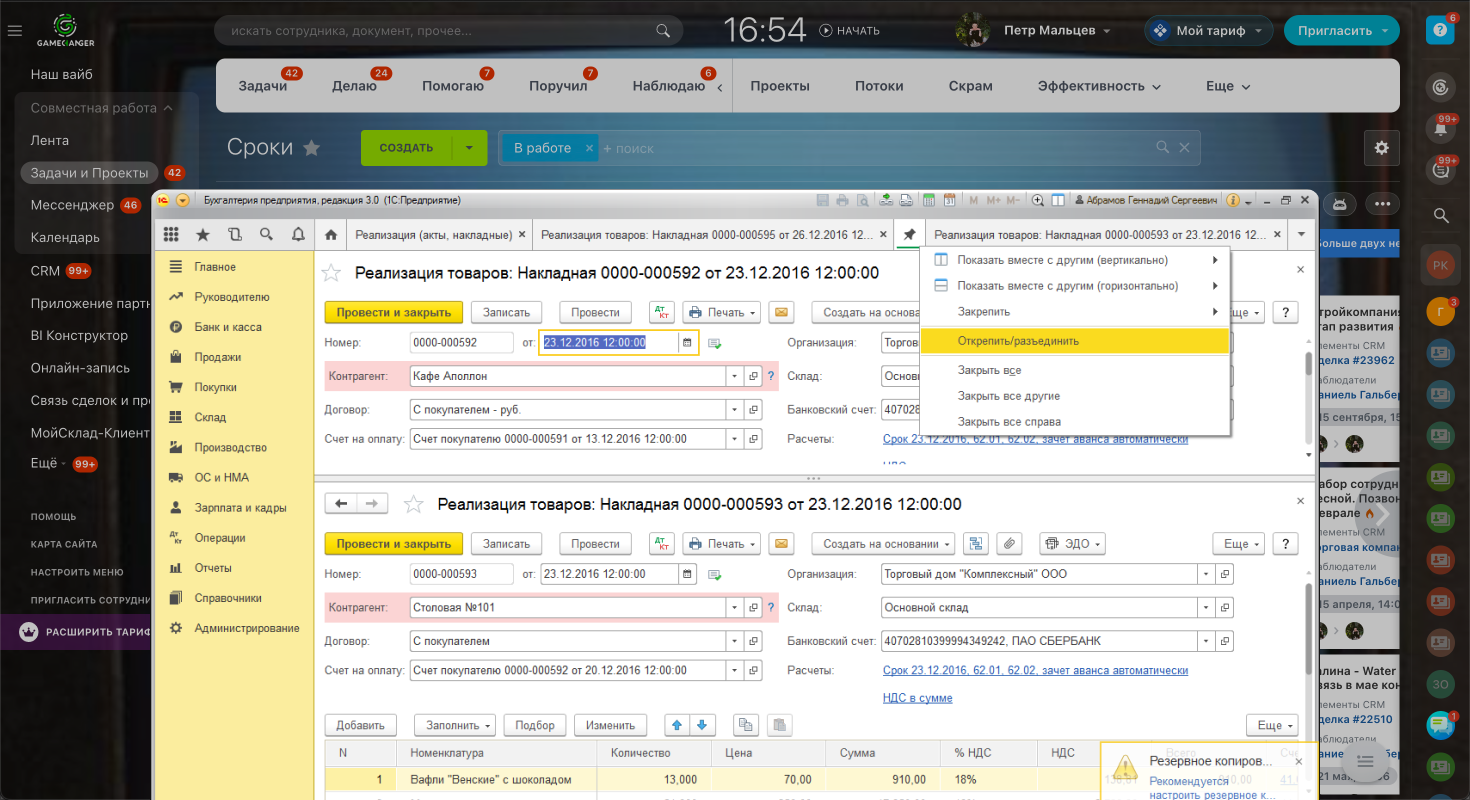Screen dimensions: 1470x800
Task: Select Закрыть все другие menu item
Action: click(1074, 396)
